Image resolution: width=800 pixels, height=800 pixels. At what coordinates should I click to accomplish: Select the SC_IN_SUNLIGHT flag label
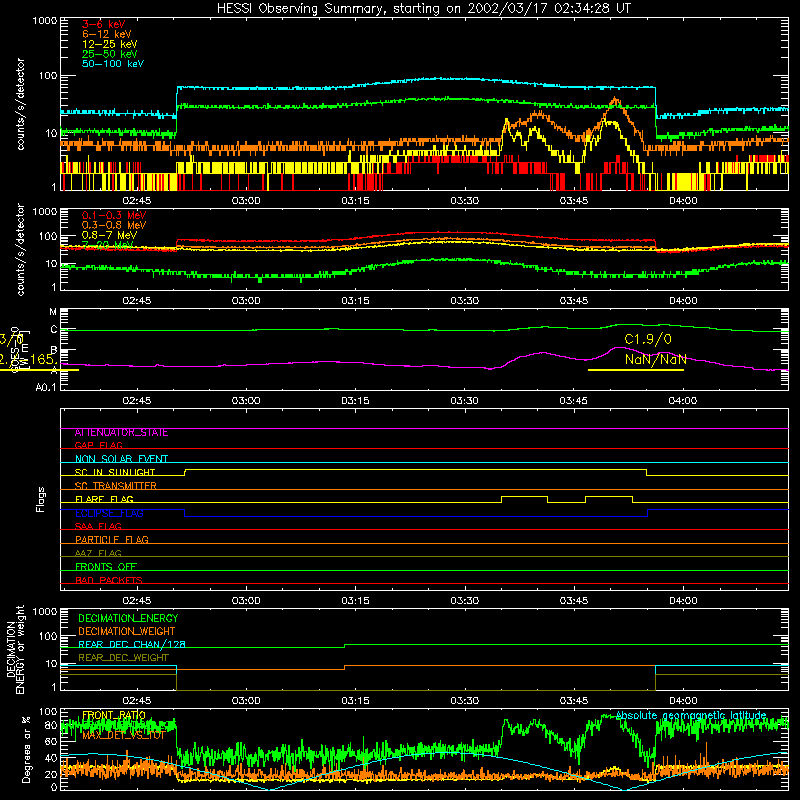[115, 472]
